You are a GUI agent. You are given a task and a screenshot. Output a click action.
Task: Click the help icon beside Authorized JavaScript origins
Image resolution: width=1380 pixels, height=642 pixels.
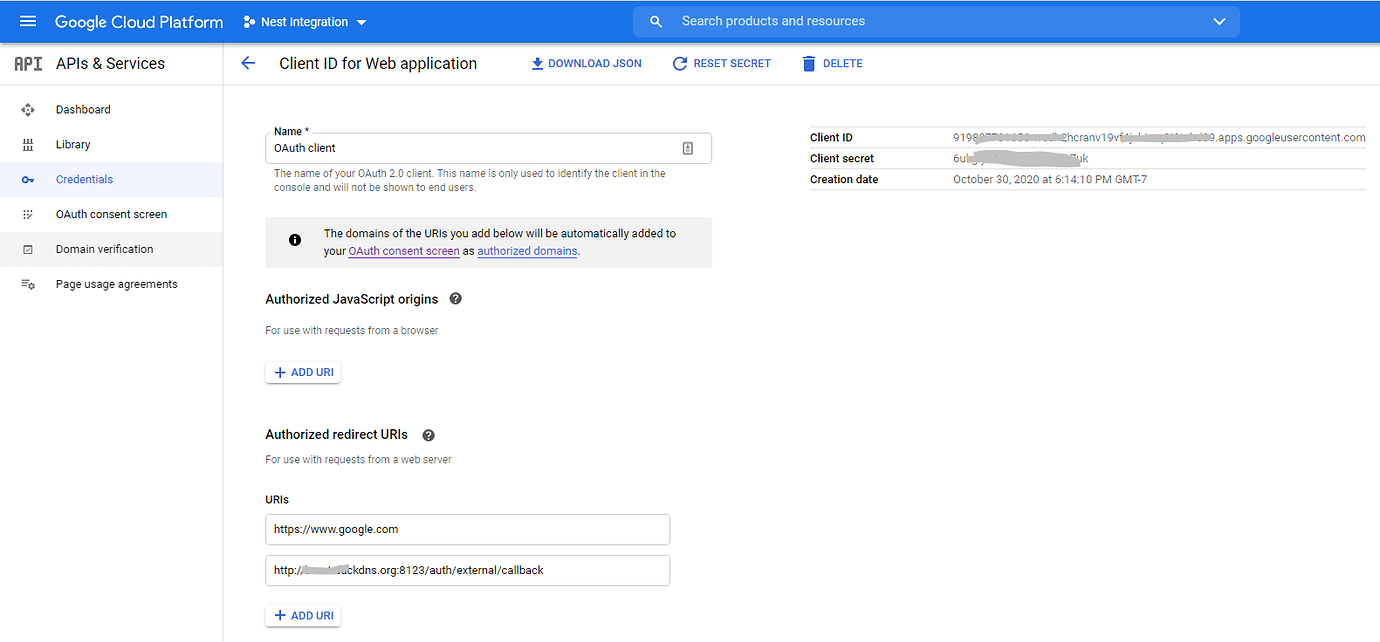click(x=455, y=298)
